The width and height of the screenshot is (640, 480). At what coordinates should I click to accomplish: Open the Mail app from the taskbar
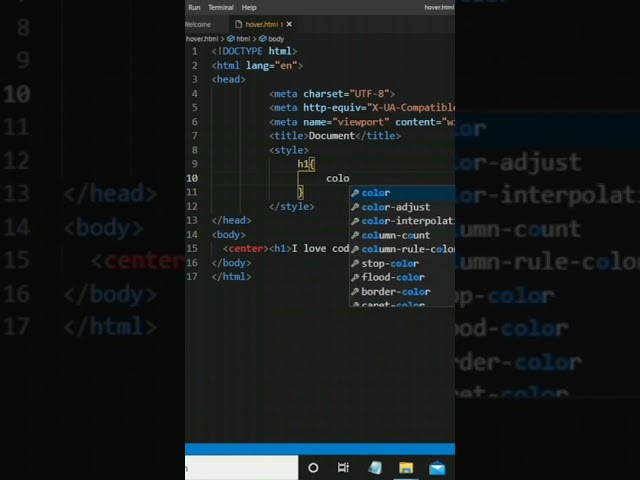(x=437, y=468)
